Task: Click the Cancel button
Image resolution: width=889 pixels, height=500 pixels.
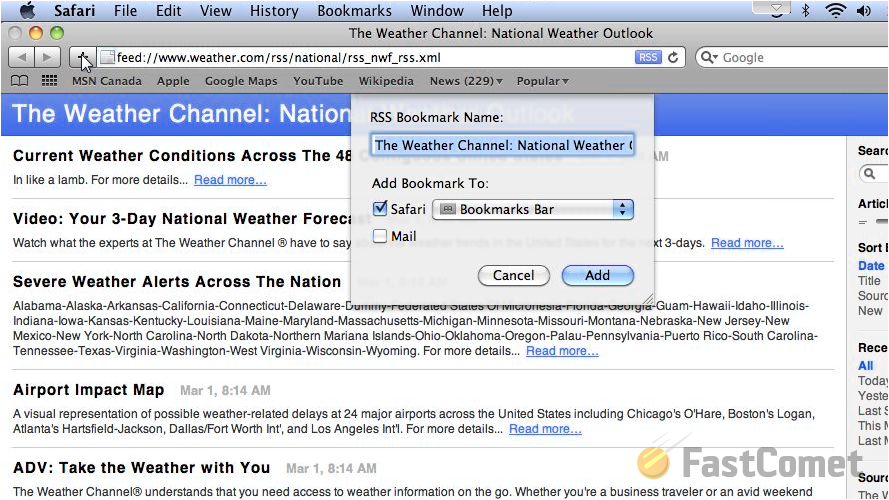Action: [x=514, y=276]
